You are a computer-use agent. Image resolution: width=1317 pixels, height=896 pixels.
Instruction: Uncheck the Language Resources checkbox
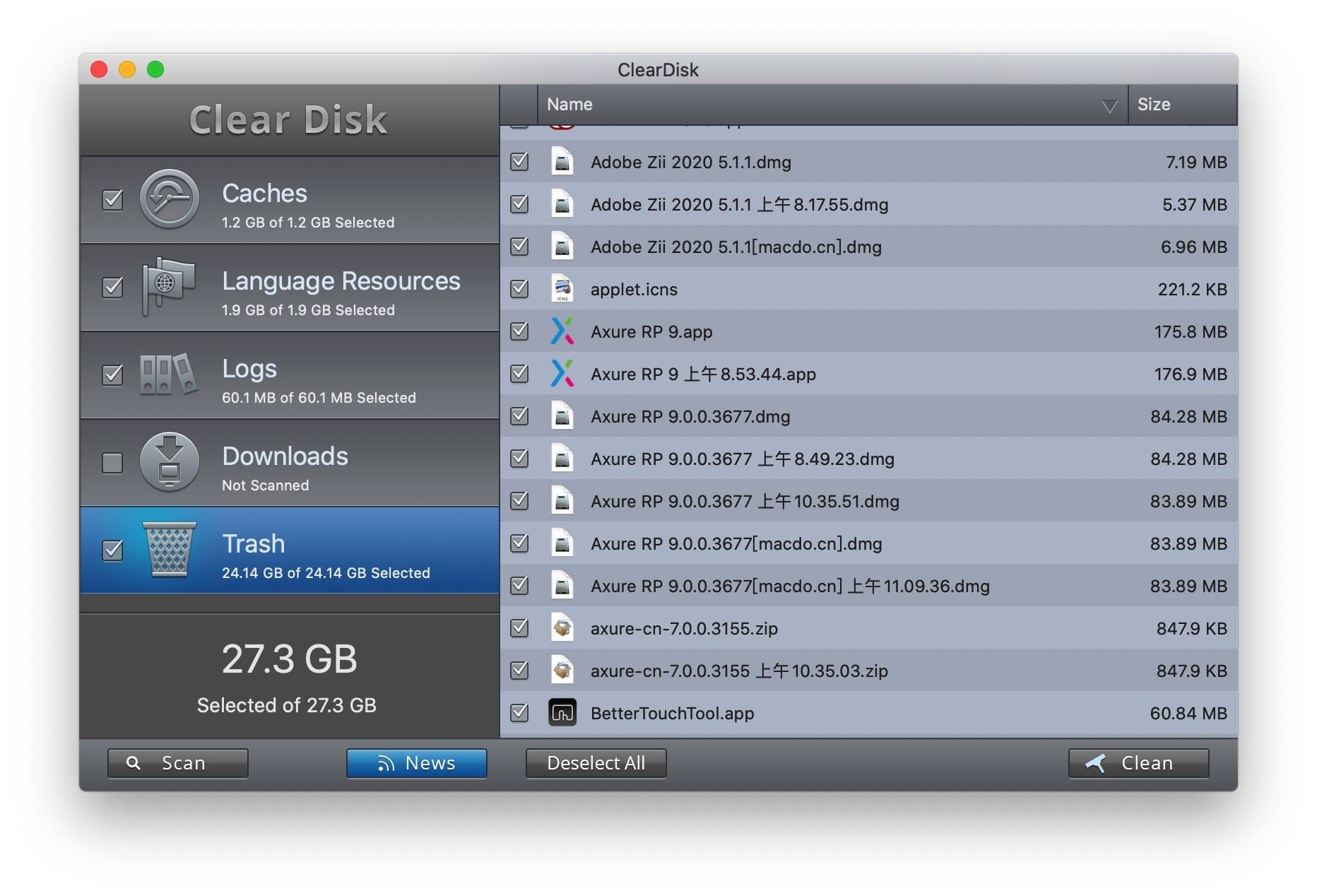coord(112,288)
